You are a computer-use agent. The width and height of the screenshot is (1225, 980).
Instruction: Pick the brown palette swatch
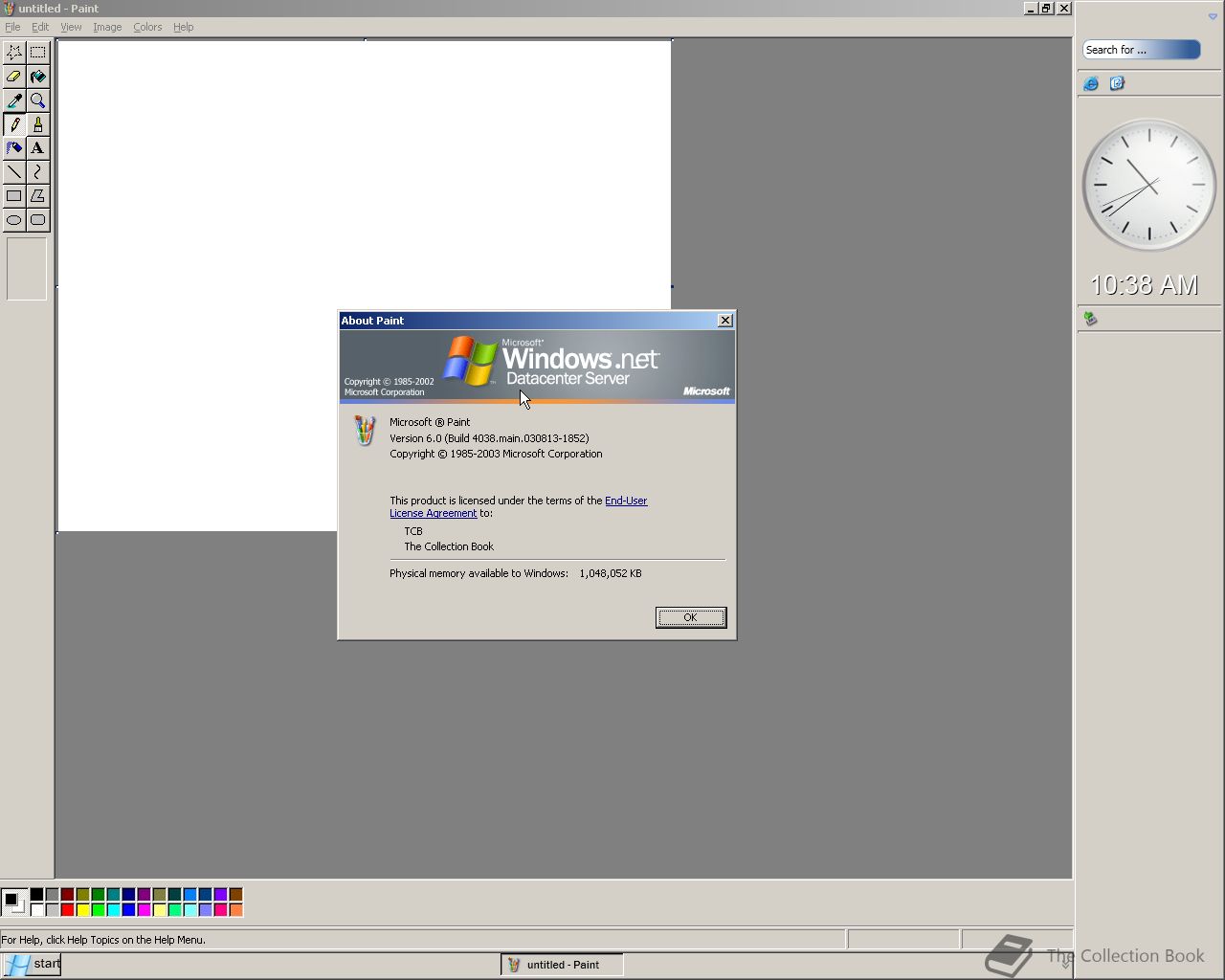pos(235,895)
